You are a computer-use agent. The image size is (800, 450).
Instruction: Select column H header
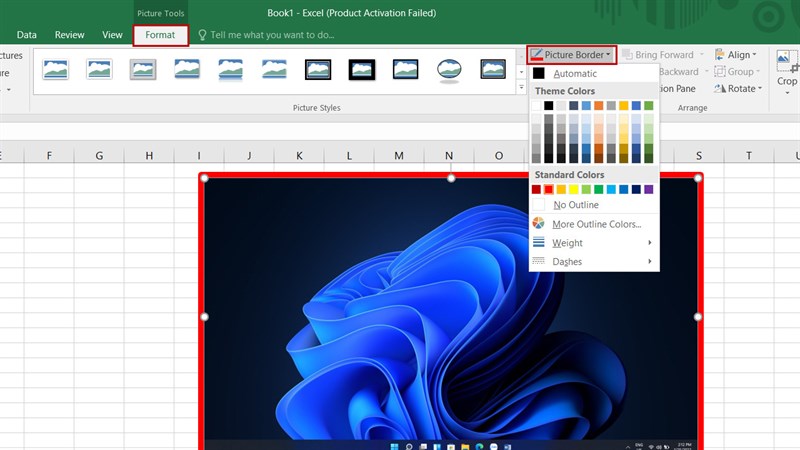coord(149,156)
